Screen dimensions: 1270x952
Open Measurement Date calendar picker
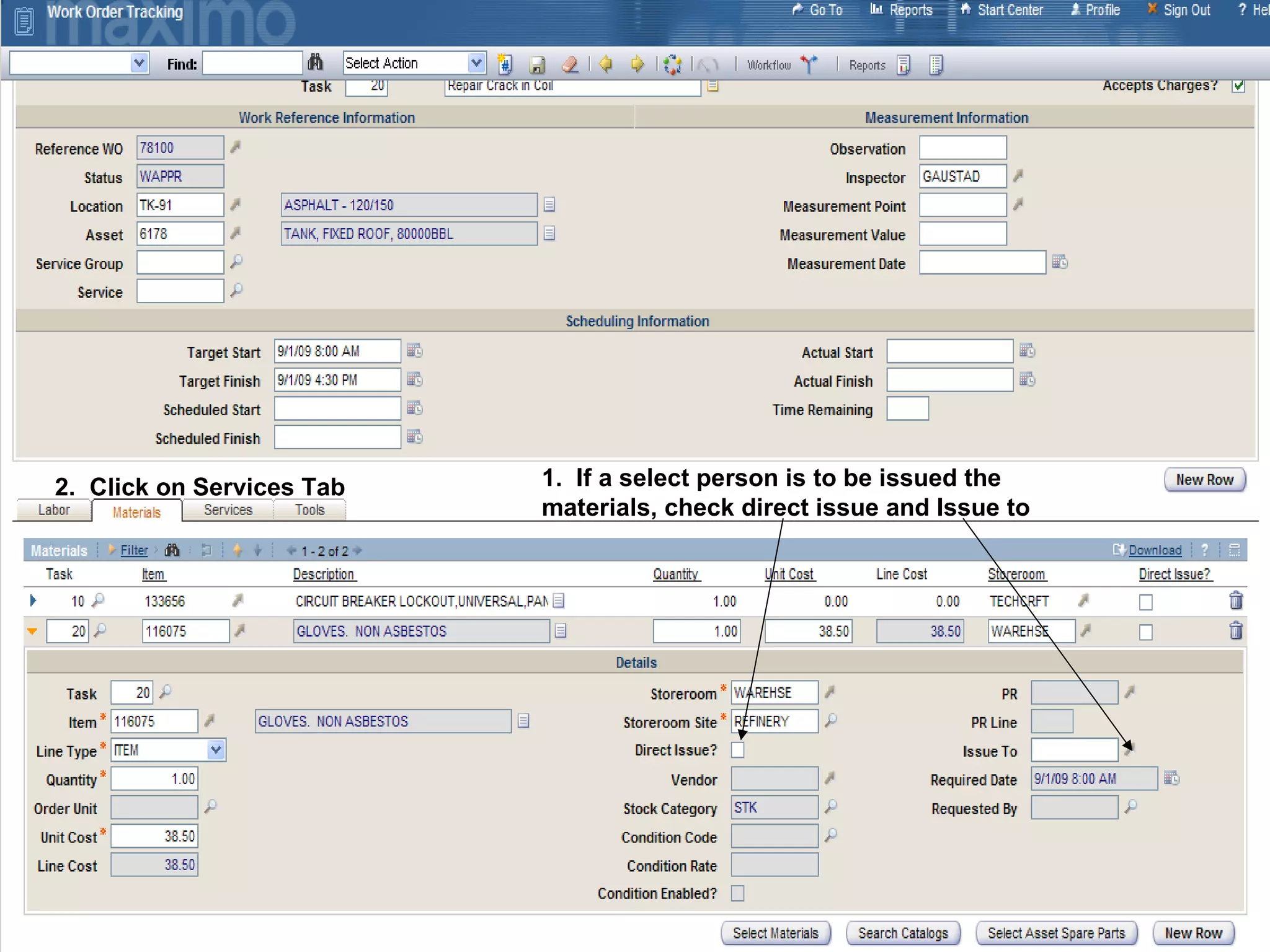(1060, 262)
